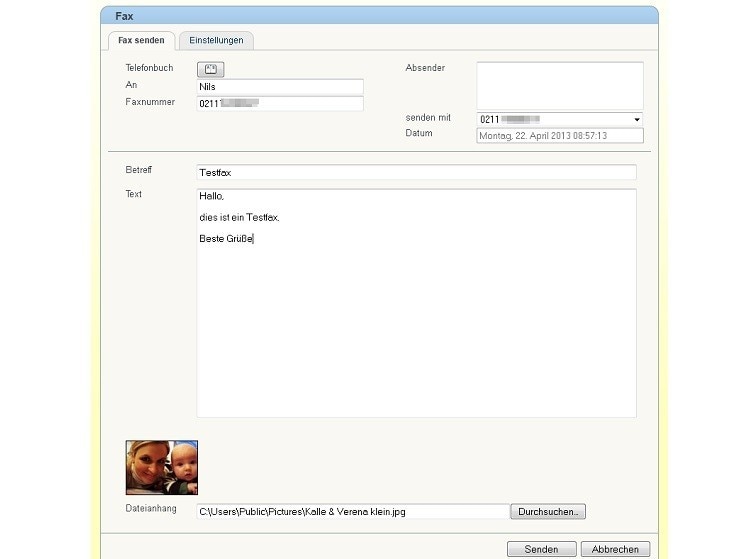
Task: Expand the 'senden mit' number dropdown
Action: [637, 120]
